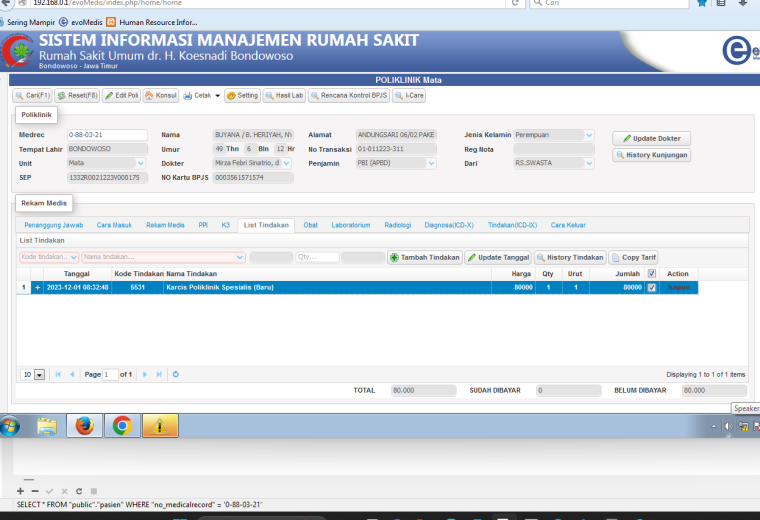Image resolution: width=760 pixels, height=520 pixels.
Task: Launch Firefox from the taskbar
Action: 84,426
